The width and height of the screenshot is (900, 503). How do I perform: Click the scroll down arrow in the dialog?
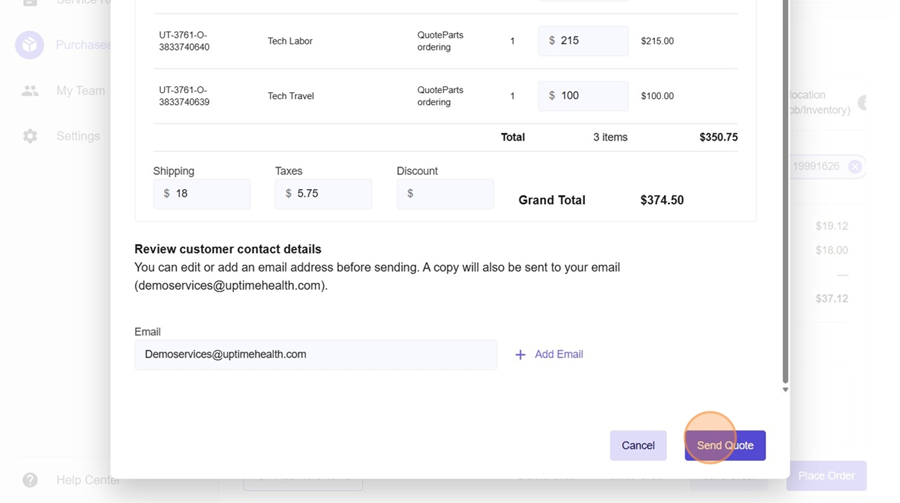click(785, 390)
